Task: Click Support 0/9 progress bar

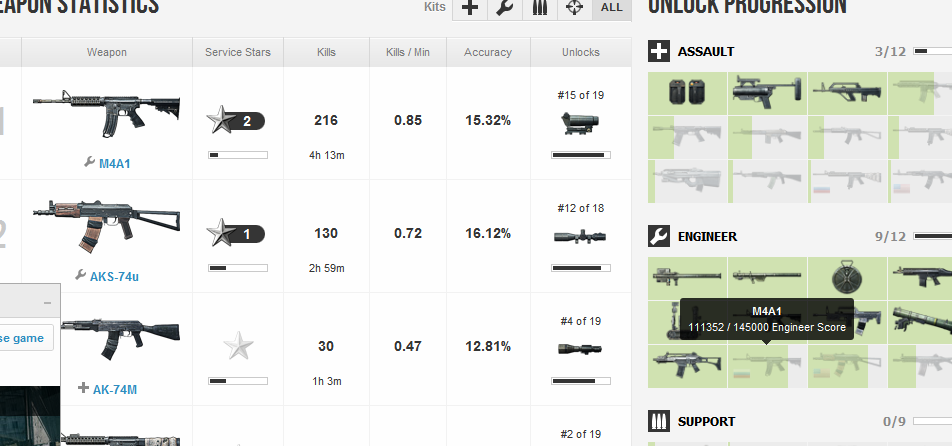Action: [933, 421]
